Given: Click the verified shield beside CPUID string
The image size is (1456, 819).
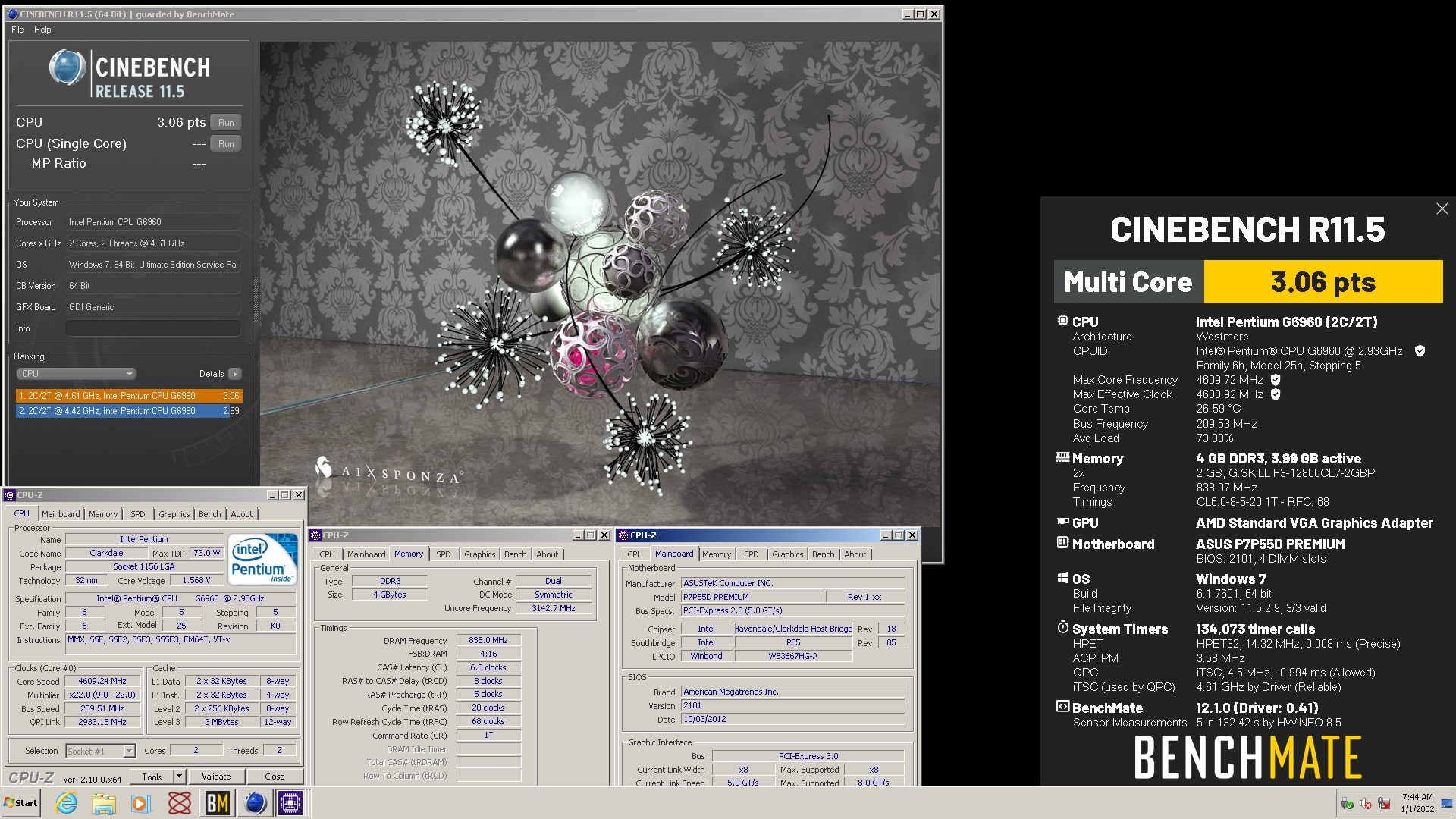Looking at the screenshot, I should click(1420, 351).
